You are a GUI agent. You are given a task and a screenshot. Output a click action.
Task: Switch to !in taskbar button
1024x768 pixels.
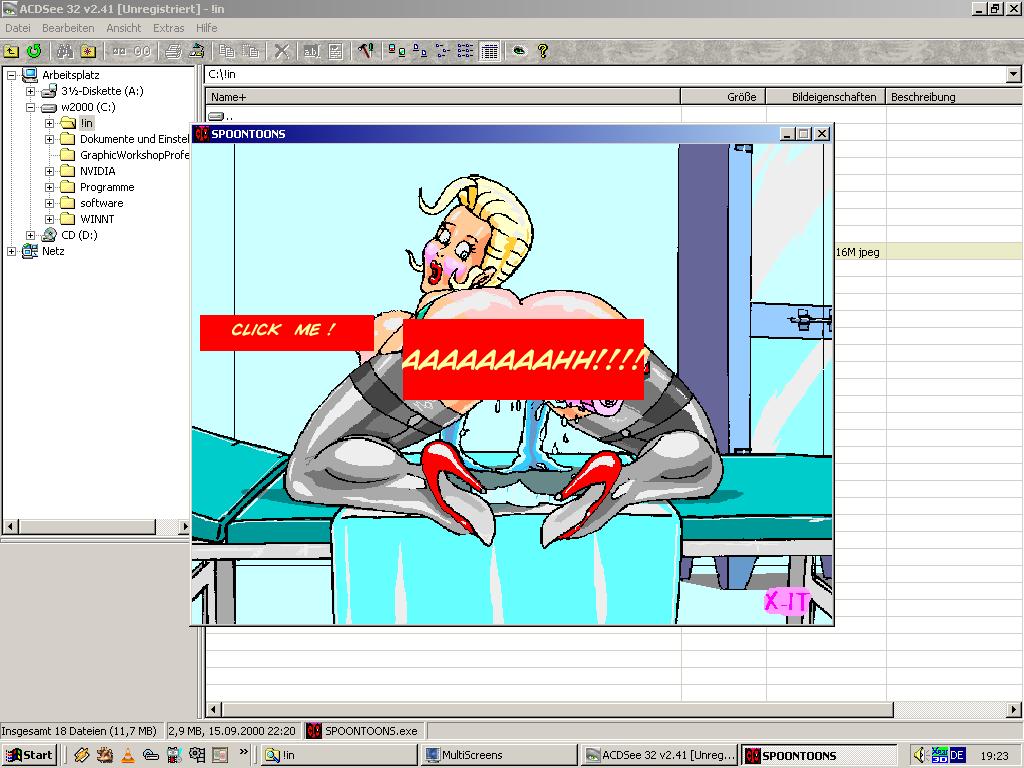click(339, 755)
